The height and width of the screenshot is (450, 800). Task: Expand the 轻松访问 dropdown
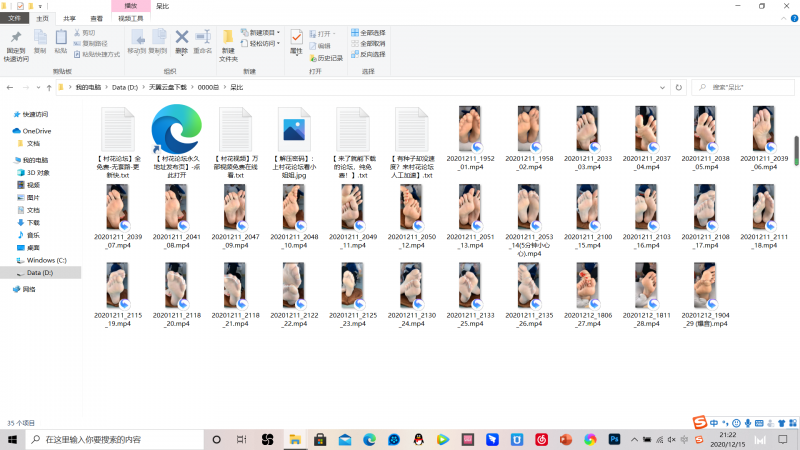pyautogui.click(x=263, y=44)
